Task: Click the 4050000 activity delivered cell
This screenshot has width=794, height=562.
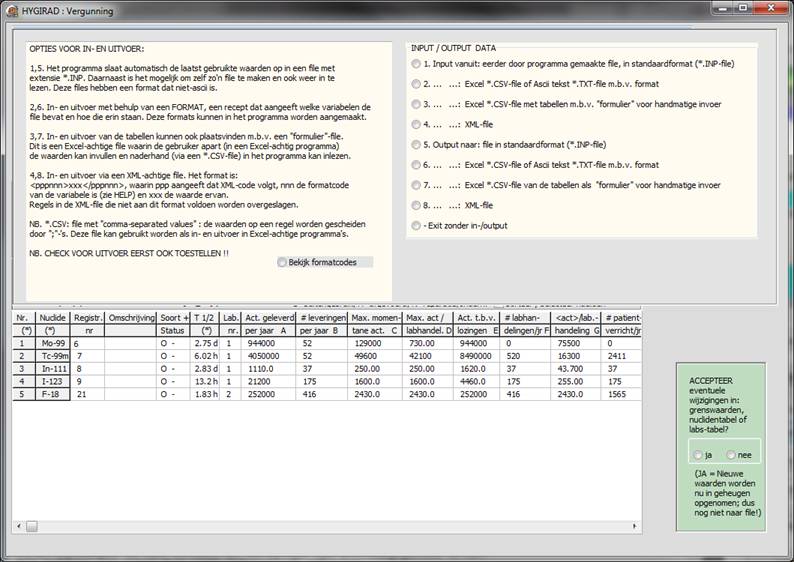Action: click(x=268, y=356)
